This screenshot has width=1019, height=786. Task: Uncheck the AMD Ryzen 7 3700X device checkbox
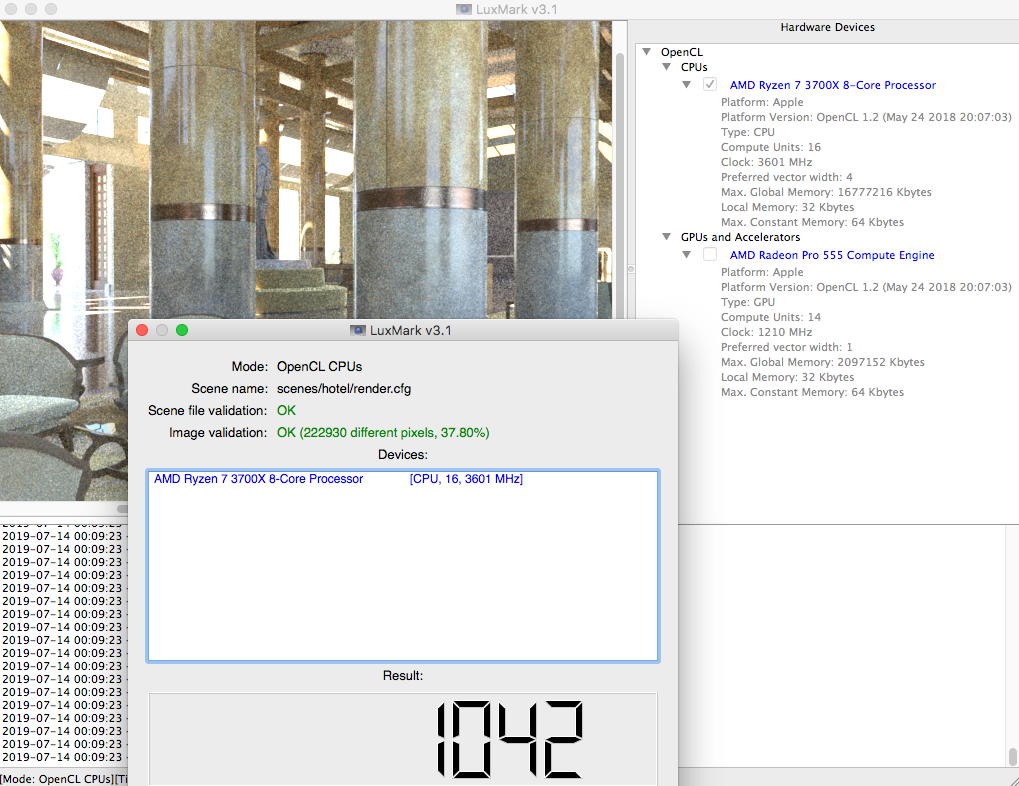coord(710,85)
